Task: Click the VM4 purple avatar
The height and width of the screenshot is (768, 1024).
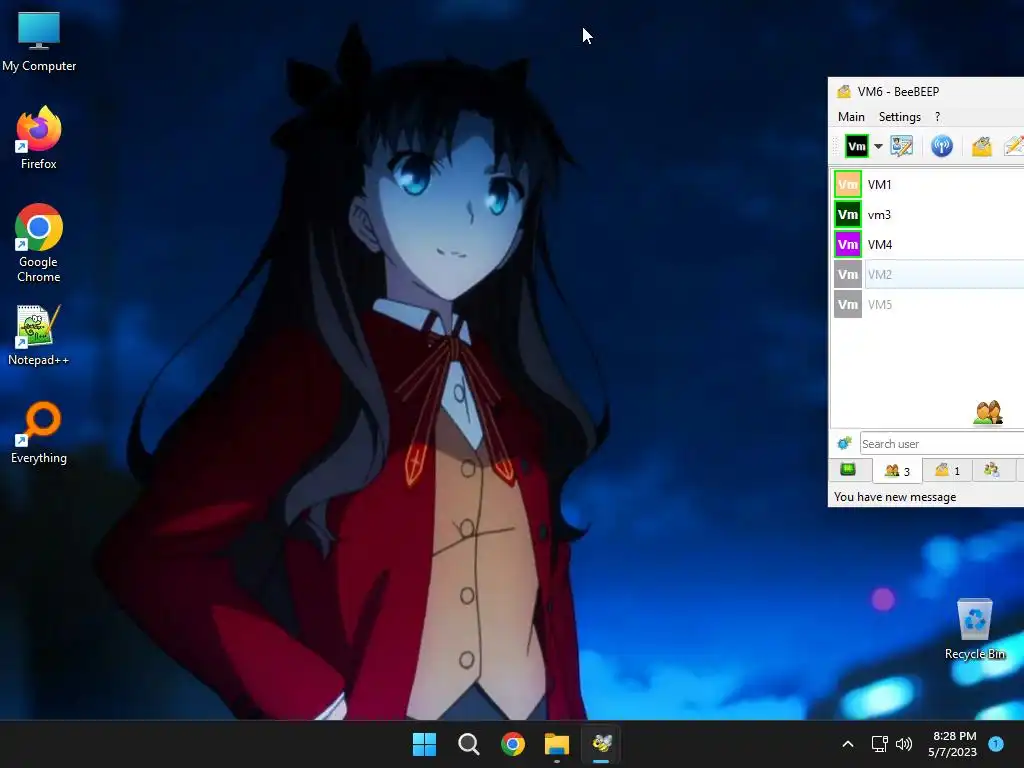Action: 848,244
